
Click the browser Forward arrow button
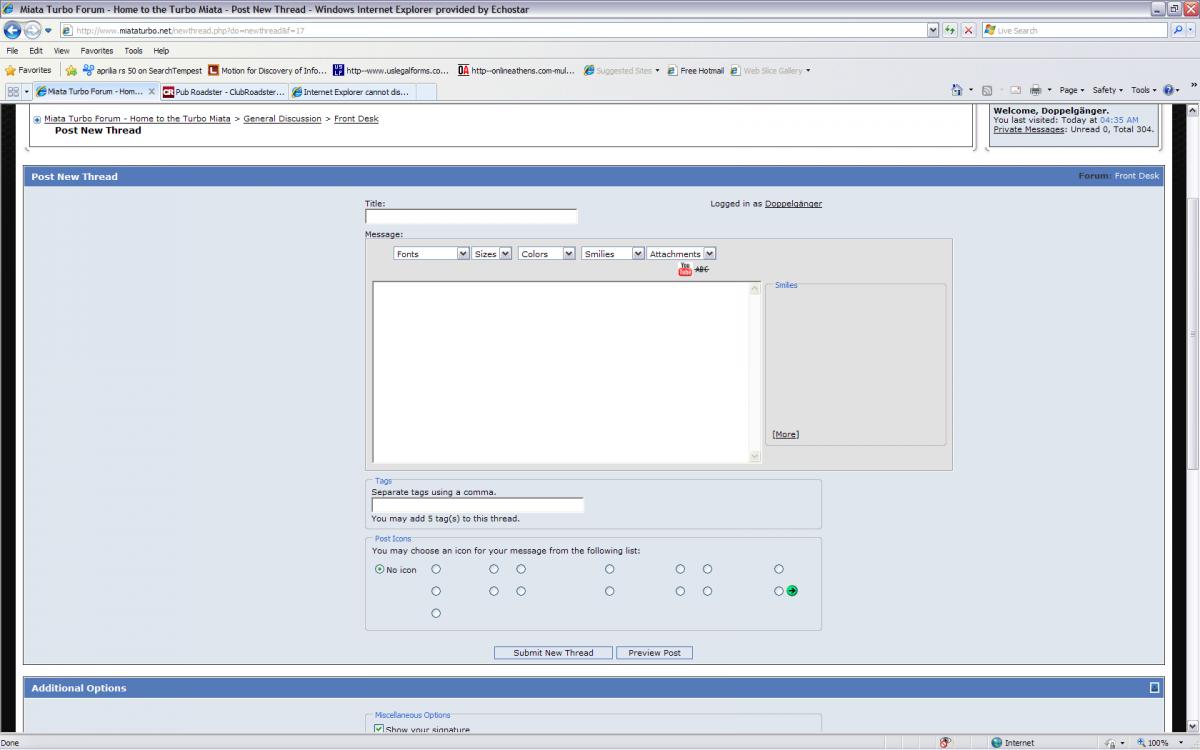pos(32,30)
